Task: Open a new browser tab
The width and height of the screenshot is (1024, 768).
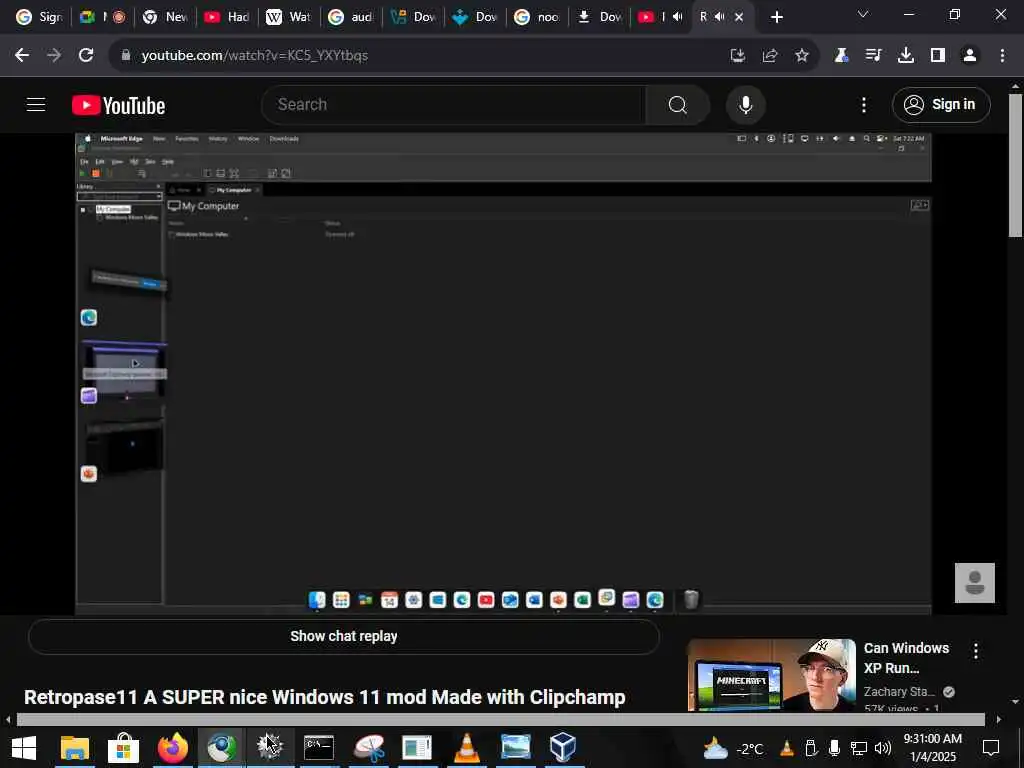Action: [x=776, y=17]
